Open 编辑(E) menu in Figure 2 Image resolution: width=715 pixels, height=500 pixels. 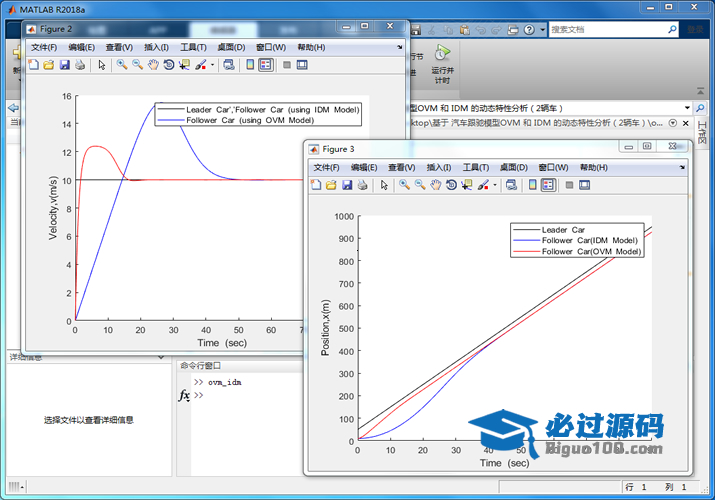82,47
